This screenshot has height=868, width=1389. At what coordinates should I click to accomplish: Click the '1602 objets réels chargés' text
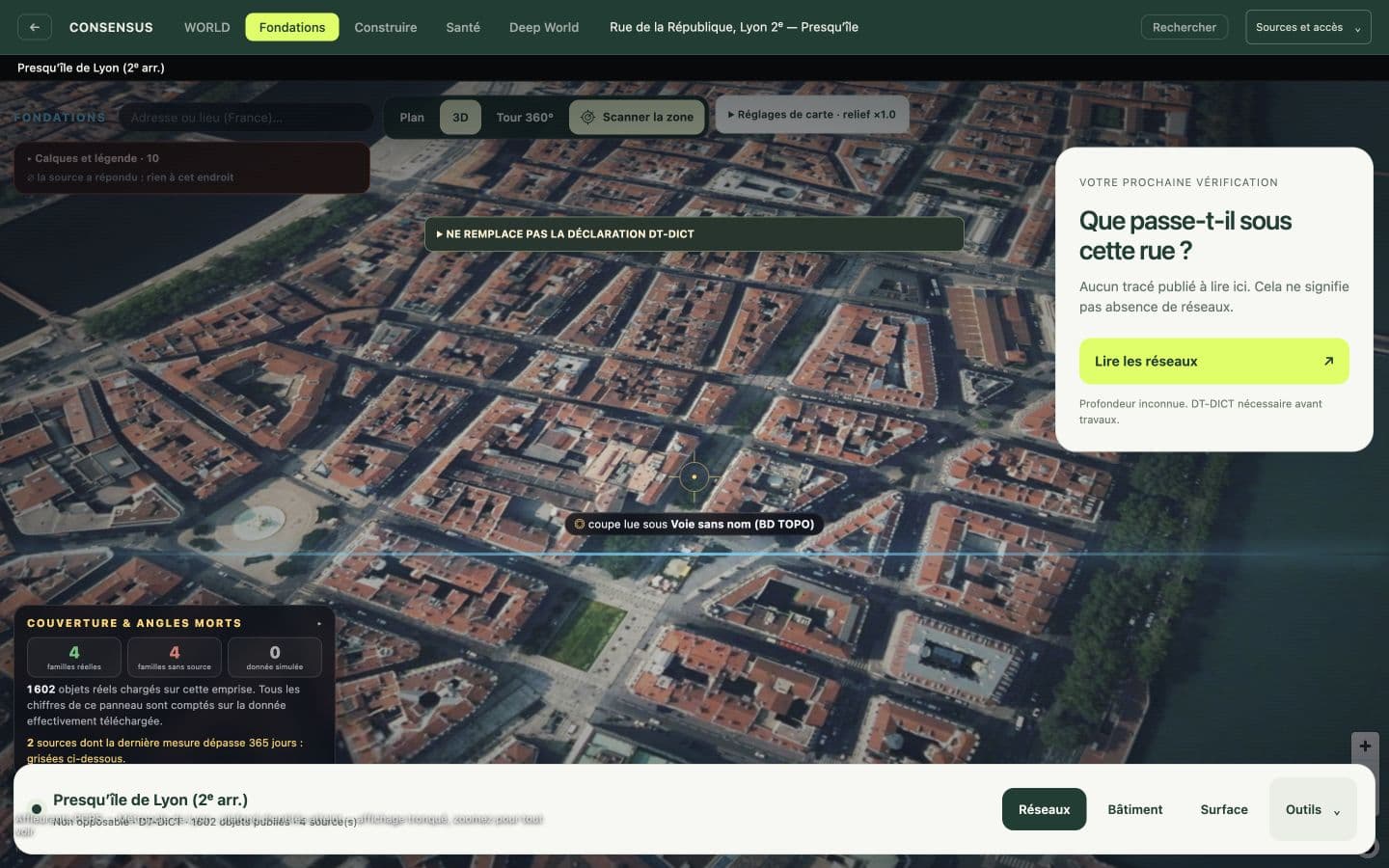(x=163, y=705)
